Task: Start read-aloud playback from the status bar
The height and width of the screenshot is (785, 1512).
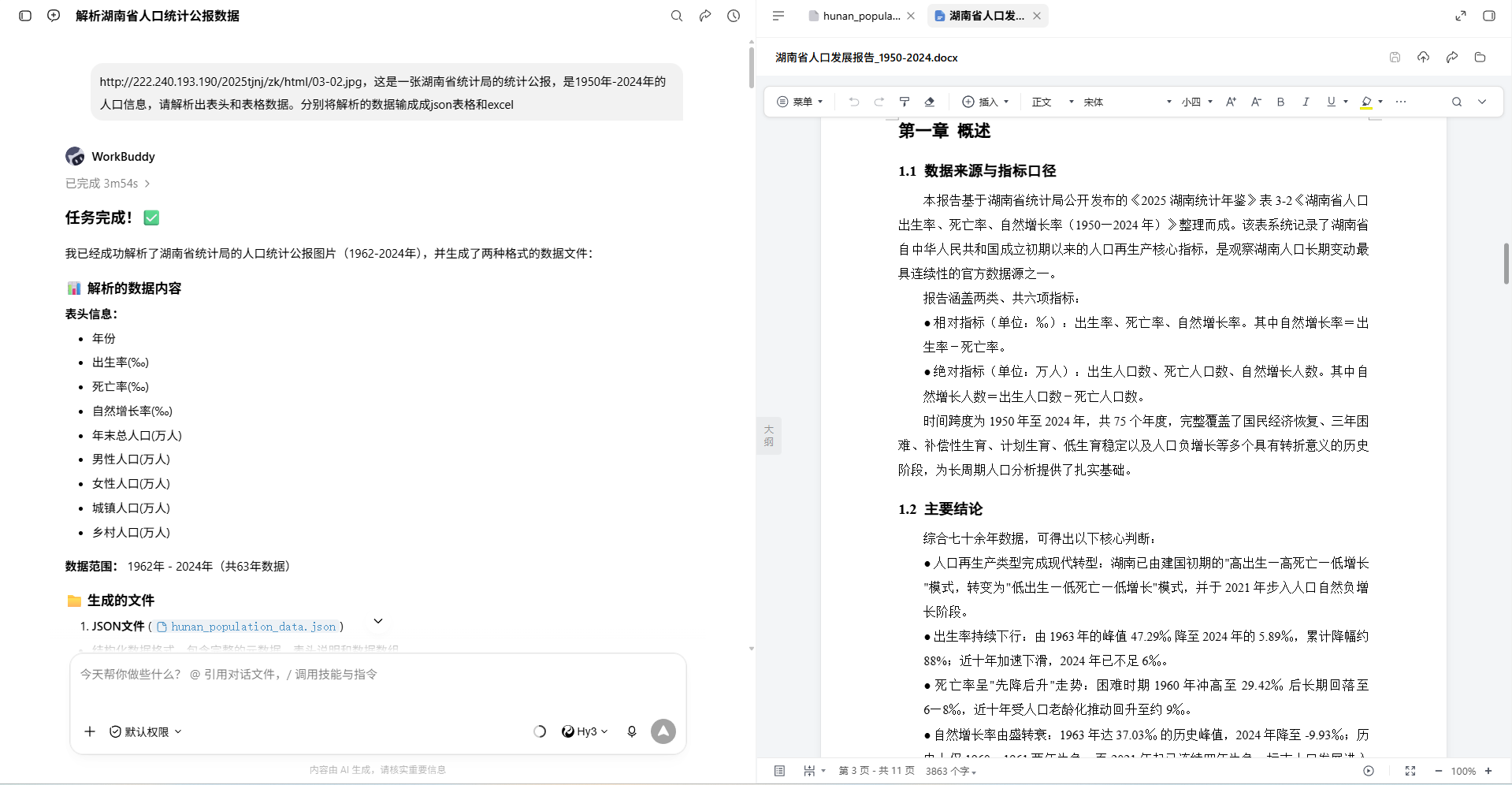Action: pyautogui.click(x=1369, y=771)
